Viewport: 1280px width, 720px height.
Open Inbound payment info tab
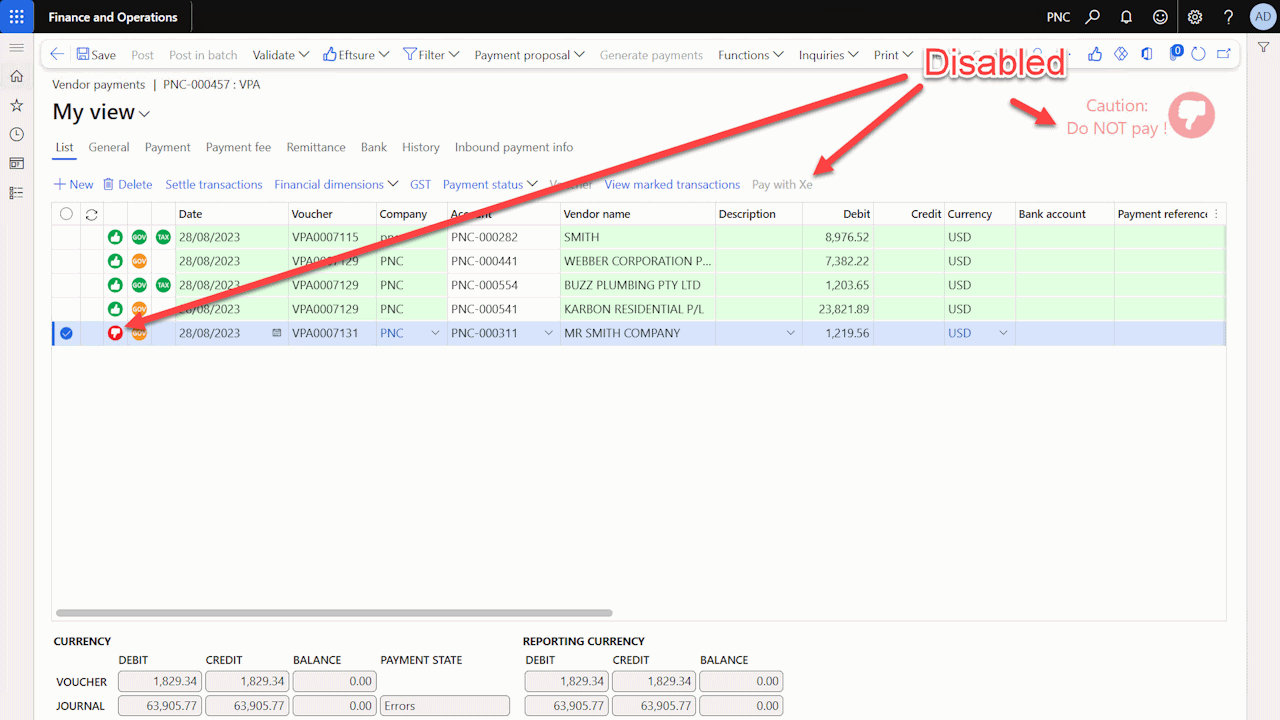(514, 147)
